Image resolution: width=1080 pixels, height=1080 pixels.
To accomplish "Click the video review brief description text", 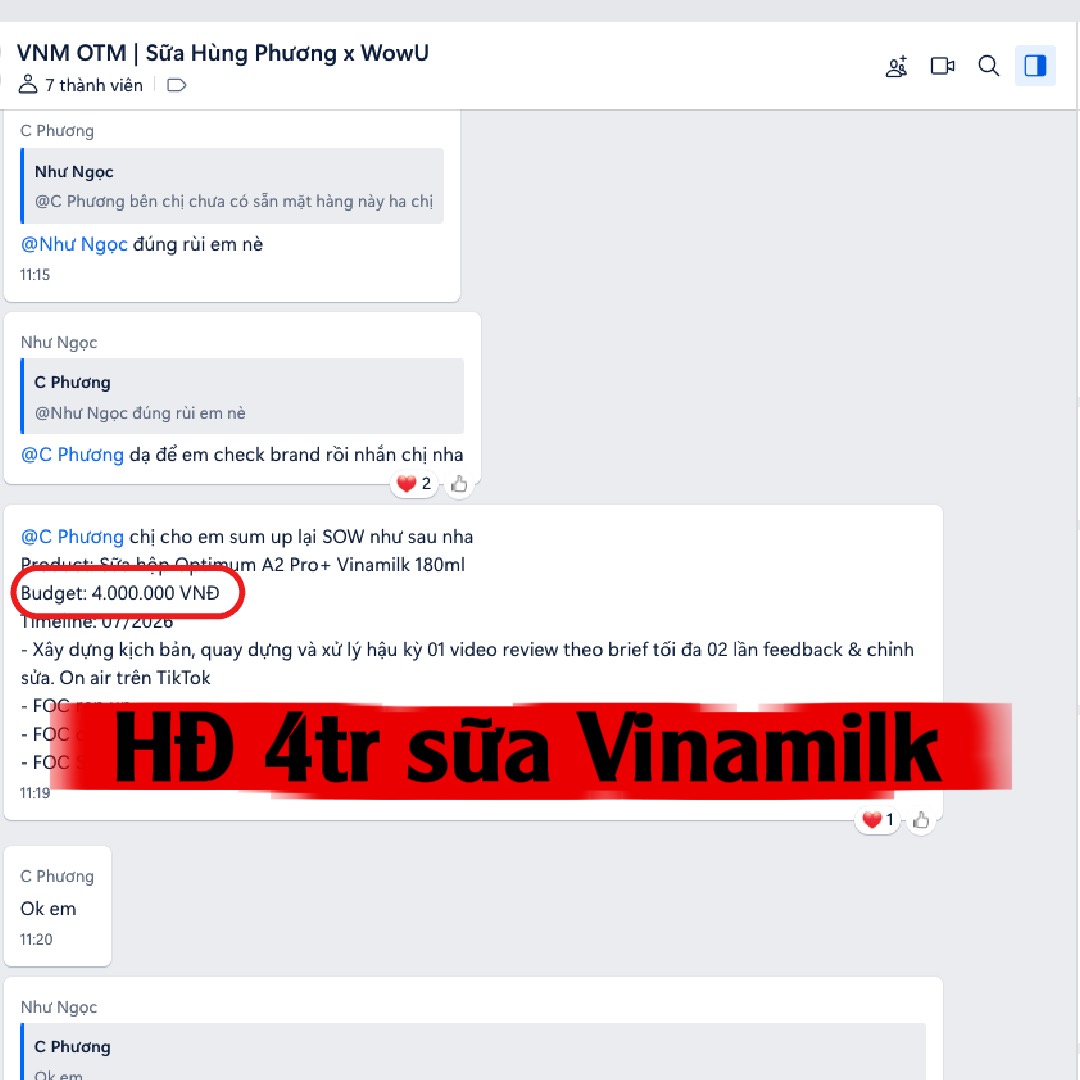I will point(467,663).
